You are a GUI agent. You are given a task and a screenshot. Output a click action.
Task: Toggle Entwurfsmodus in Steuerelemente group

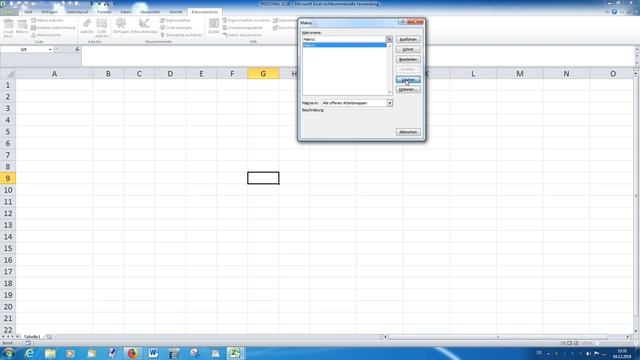144,27
